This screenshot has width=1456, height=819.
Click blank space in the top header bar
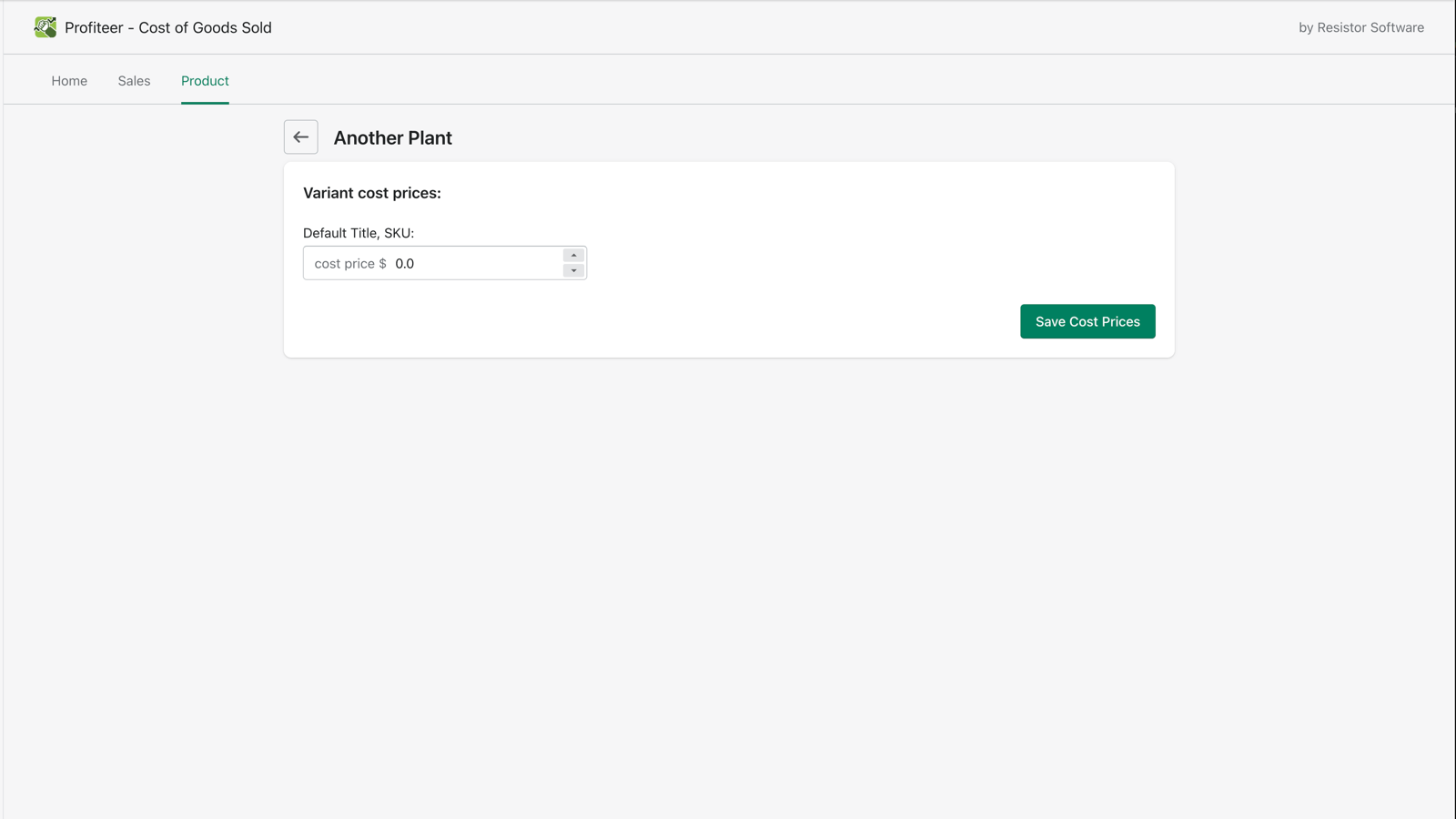773,27
